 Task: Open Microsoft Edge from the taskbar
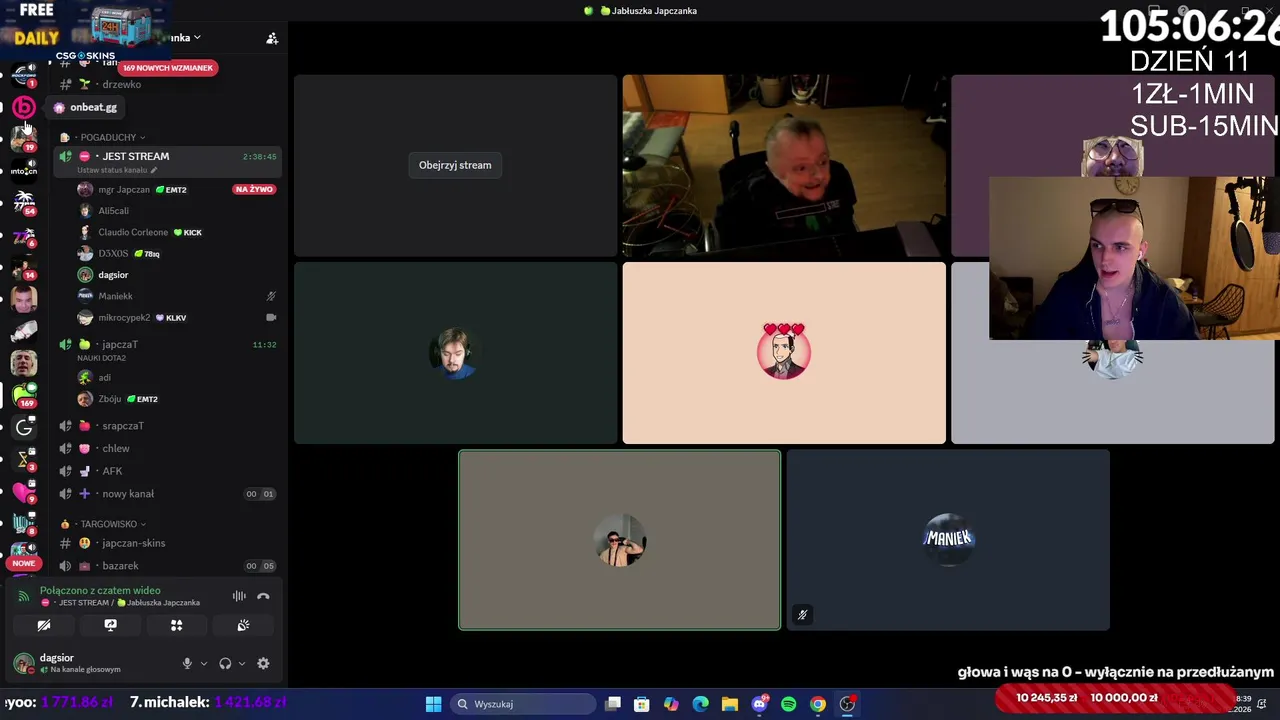point(701,704)
